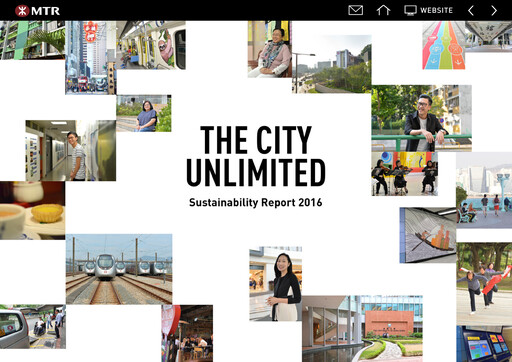Click the tai chi dancers photo

point(484,284)
